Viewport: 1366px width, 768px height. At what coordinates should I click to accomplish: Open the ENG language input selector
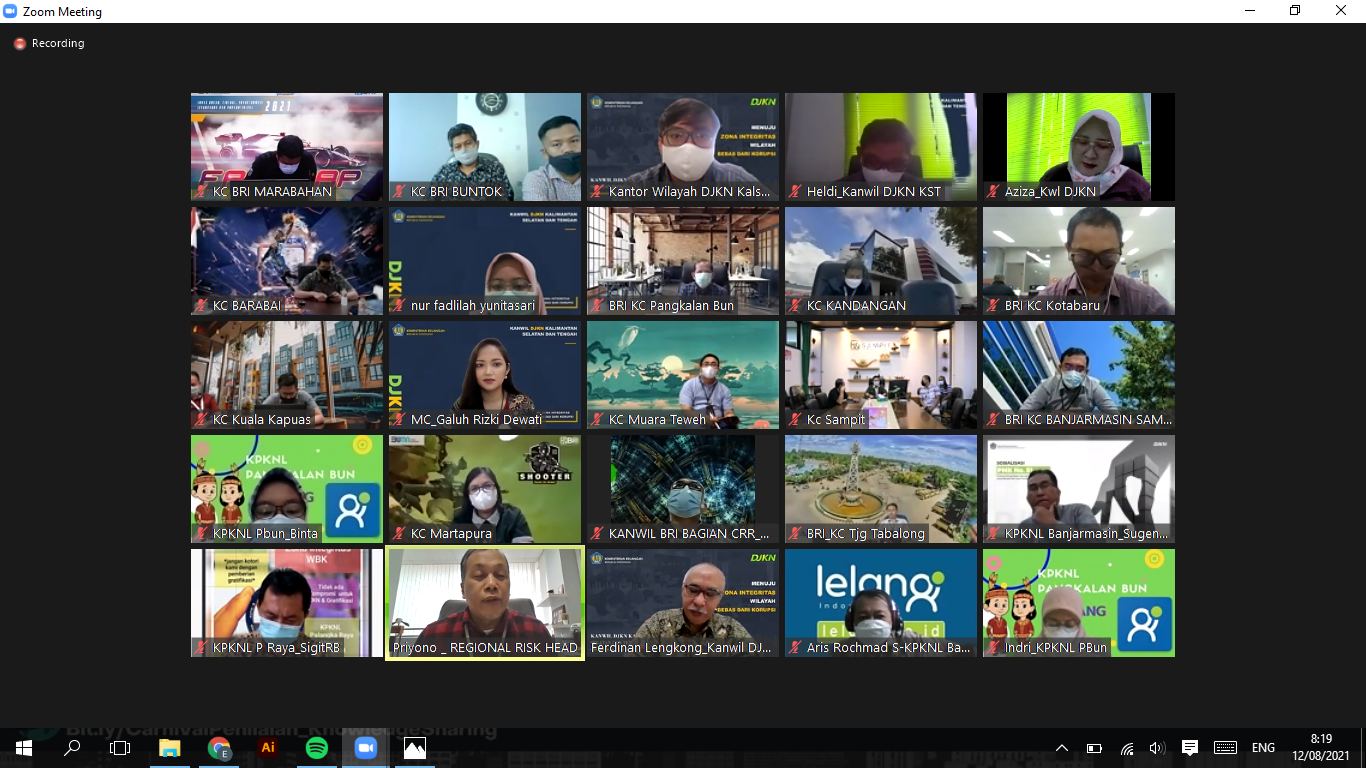click(1263, 748)
